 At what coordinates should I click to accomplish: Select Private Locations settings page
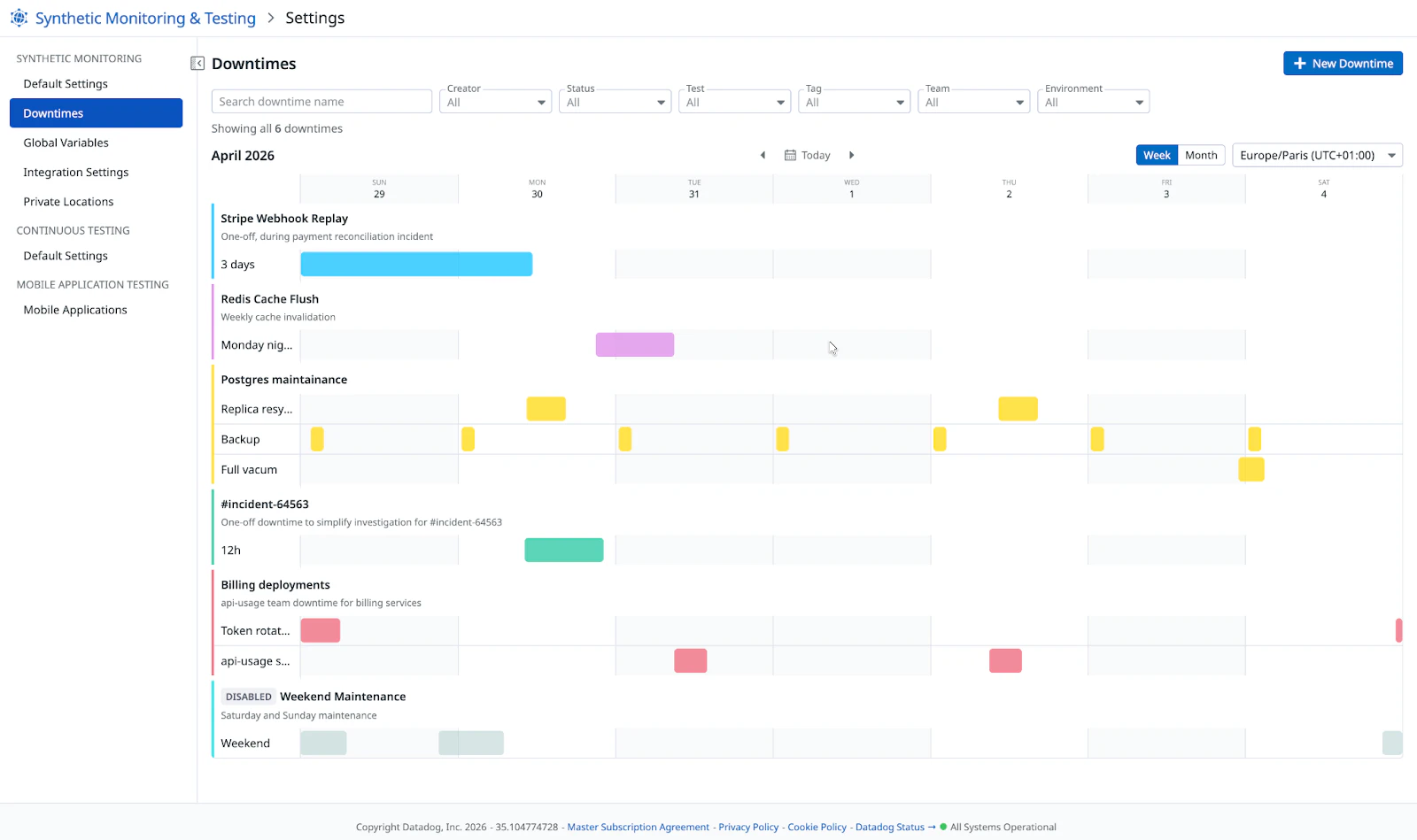tap(68, 202)
